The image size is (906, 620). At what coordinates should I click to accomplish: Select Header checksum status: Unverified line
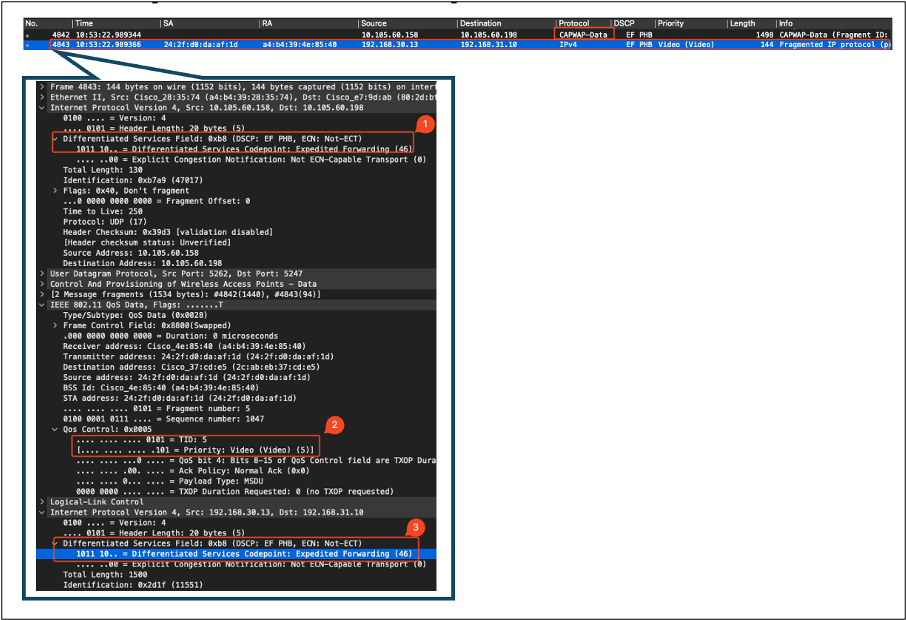coord(147,243)
